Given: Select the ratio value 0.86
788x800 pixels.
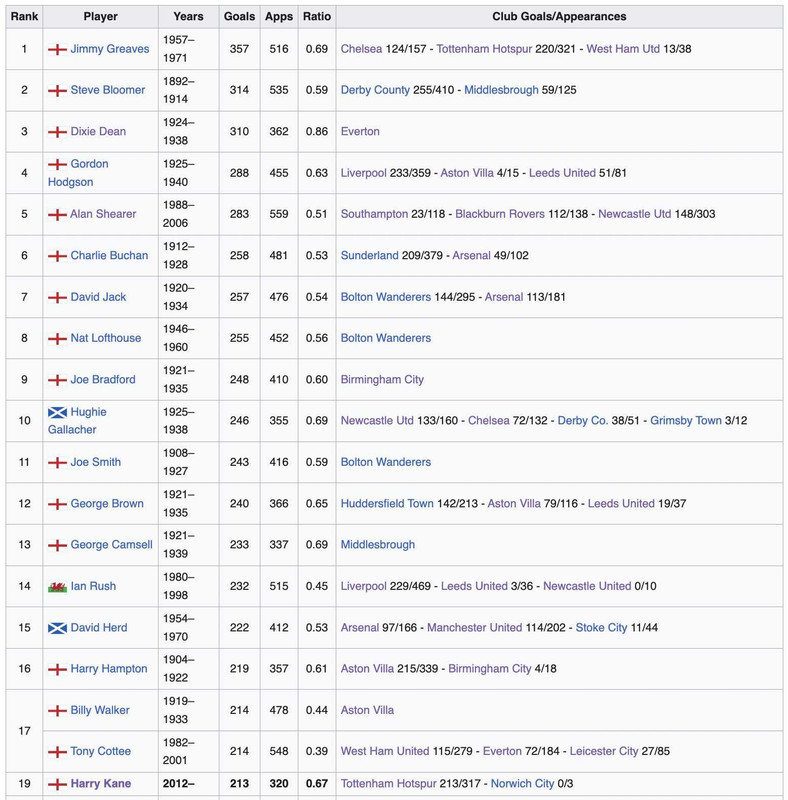Looking at the screenshot, I should (x=317, y=131).
